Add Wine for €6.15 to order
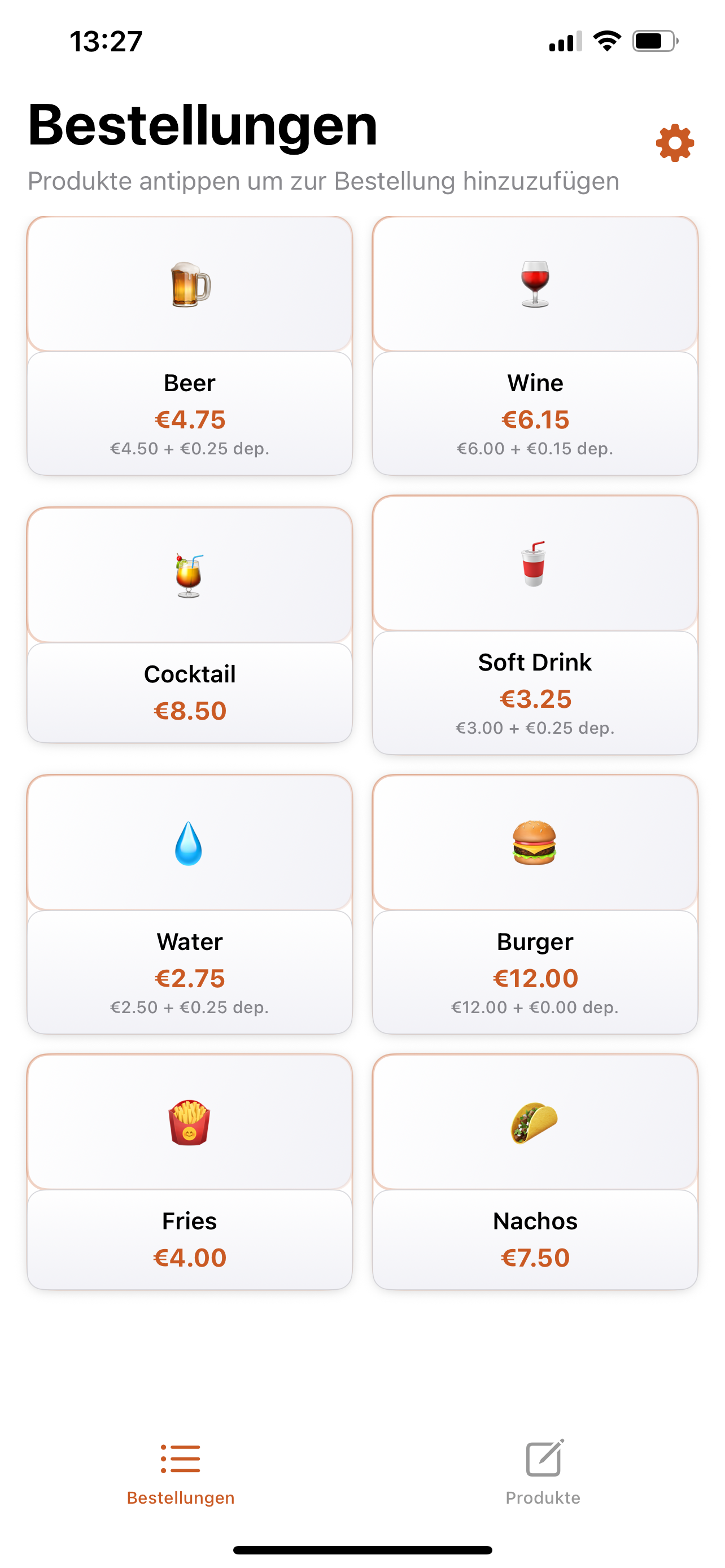 tap(535, 414)
